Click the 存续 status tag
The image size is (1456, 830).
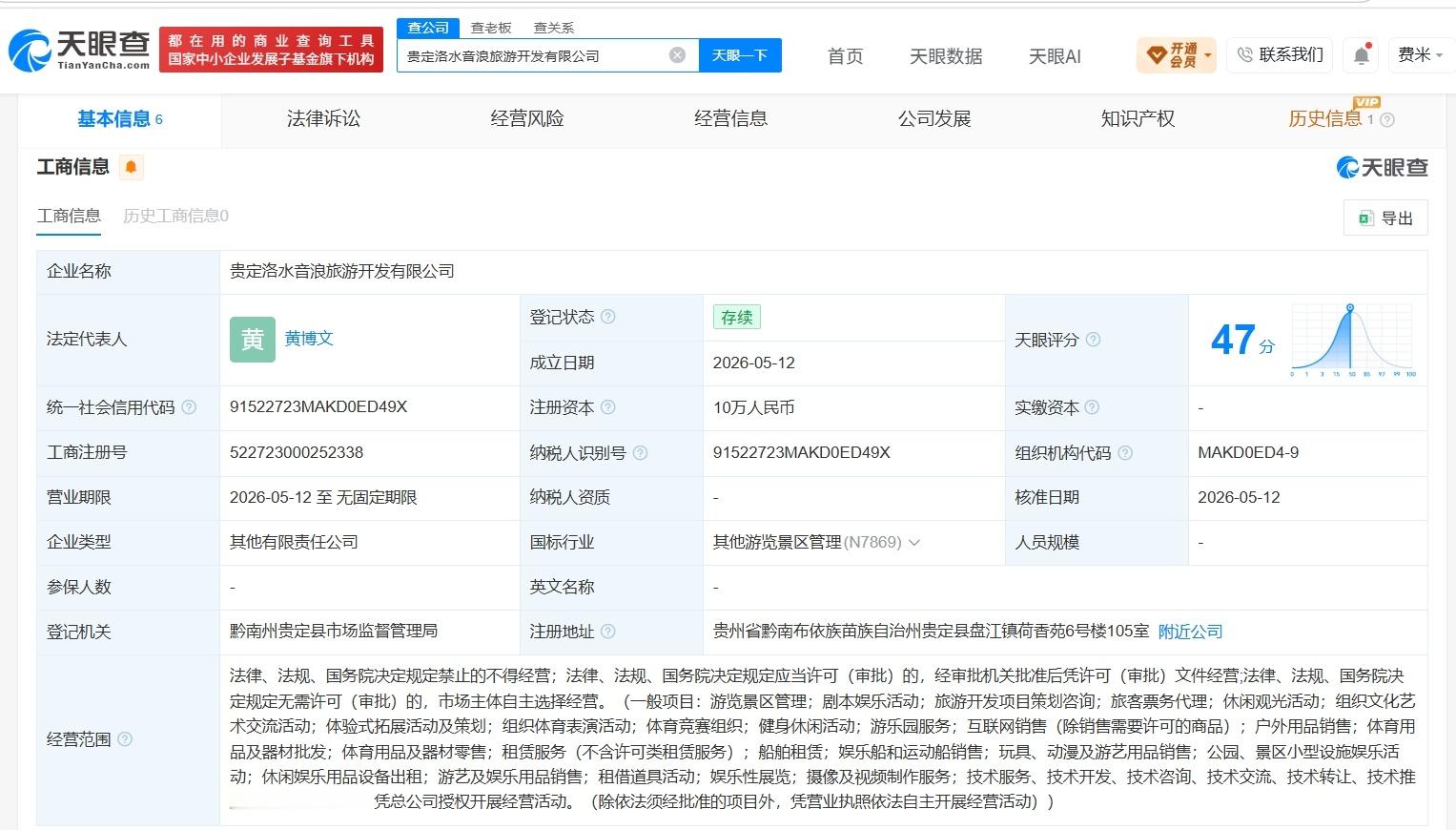point(736,318)
